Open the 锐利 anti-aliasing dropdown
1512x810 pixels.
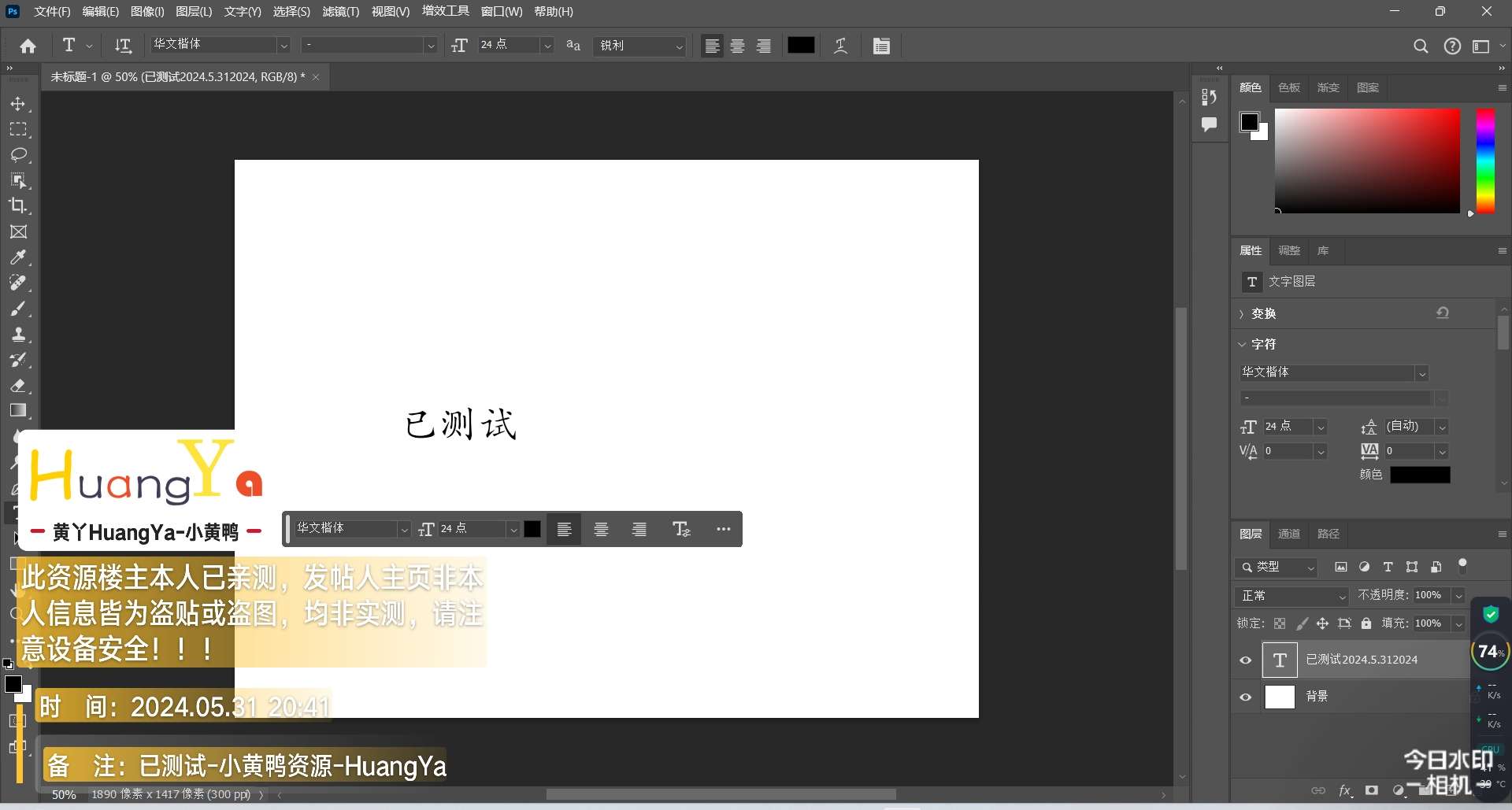tap(679, 46)
